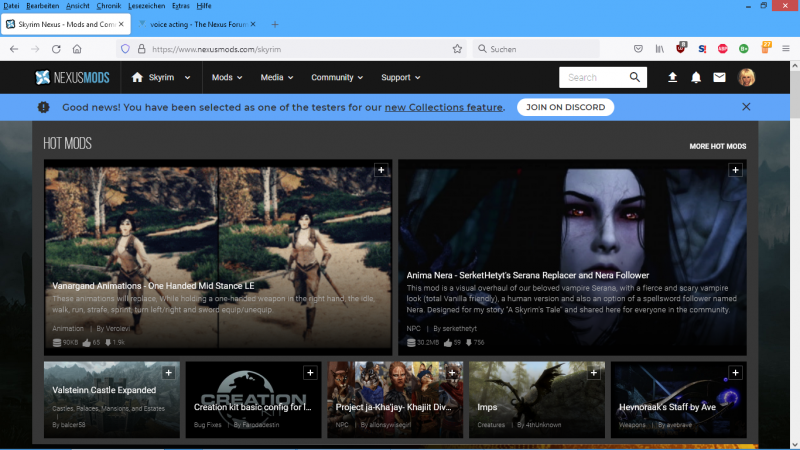Go to the browser home page
The width and height of the screenshot is (800, 450).
pyautogui.click(x=77, y=49)
